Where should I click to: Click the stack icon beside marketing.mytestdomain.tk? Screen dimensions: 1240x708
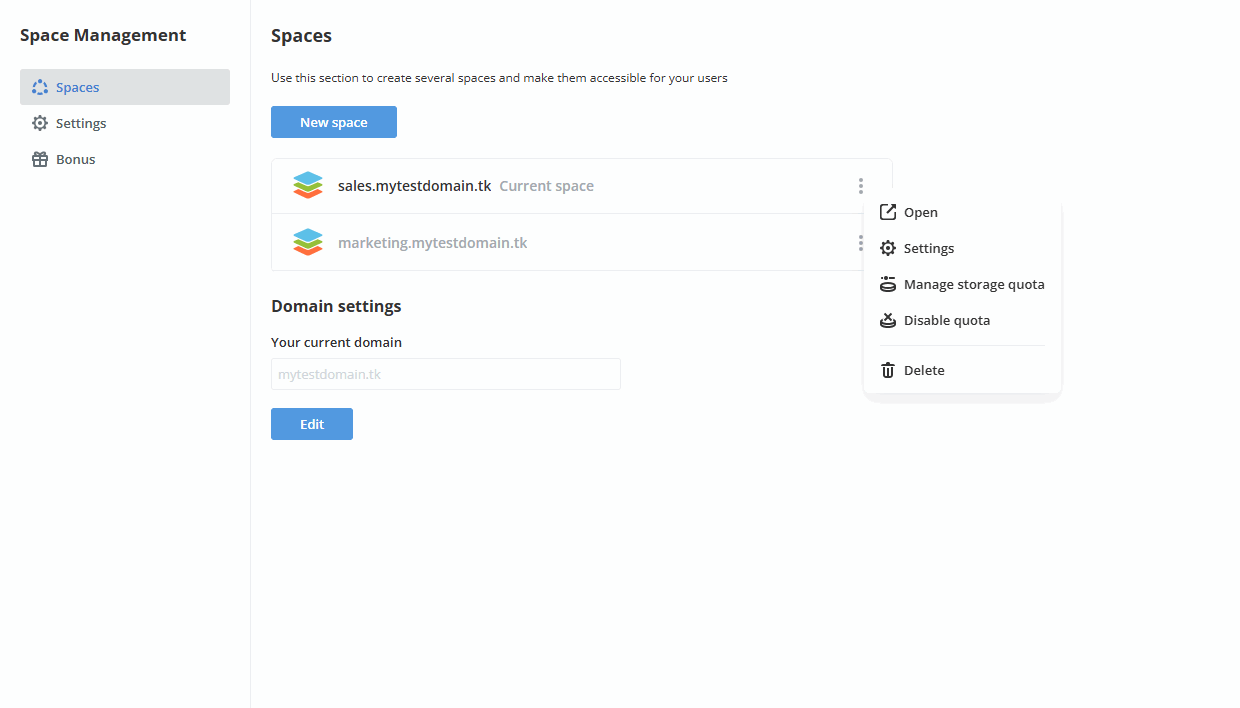coord(308,242)
